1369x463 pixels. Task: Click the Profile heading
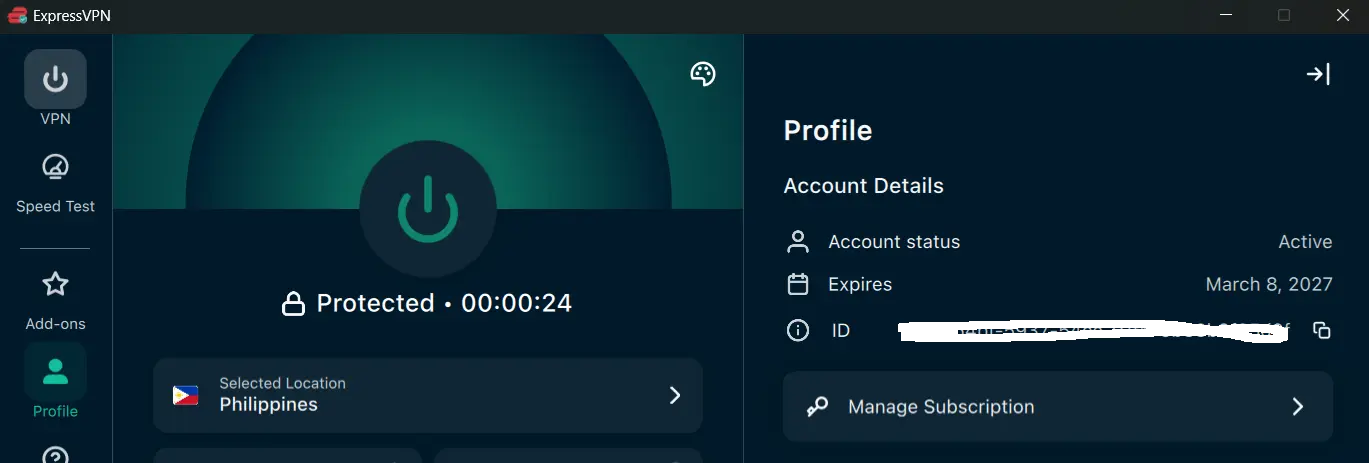[x=828, y=131]
